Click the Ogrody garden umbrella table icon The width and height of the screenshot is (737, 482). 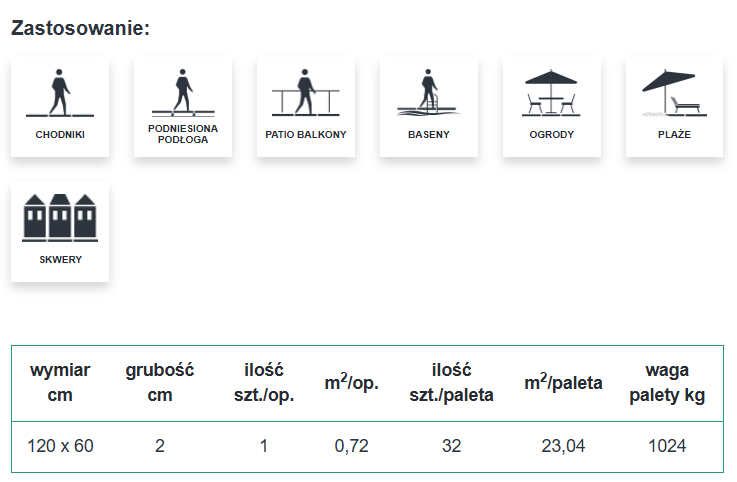tap(551, 93)
